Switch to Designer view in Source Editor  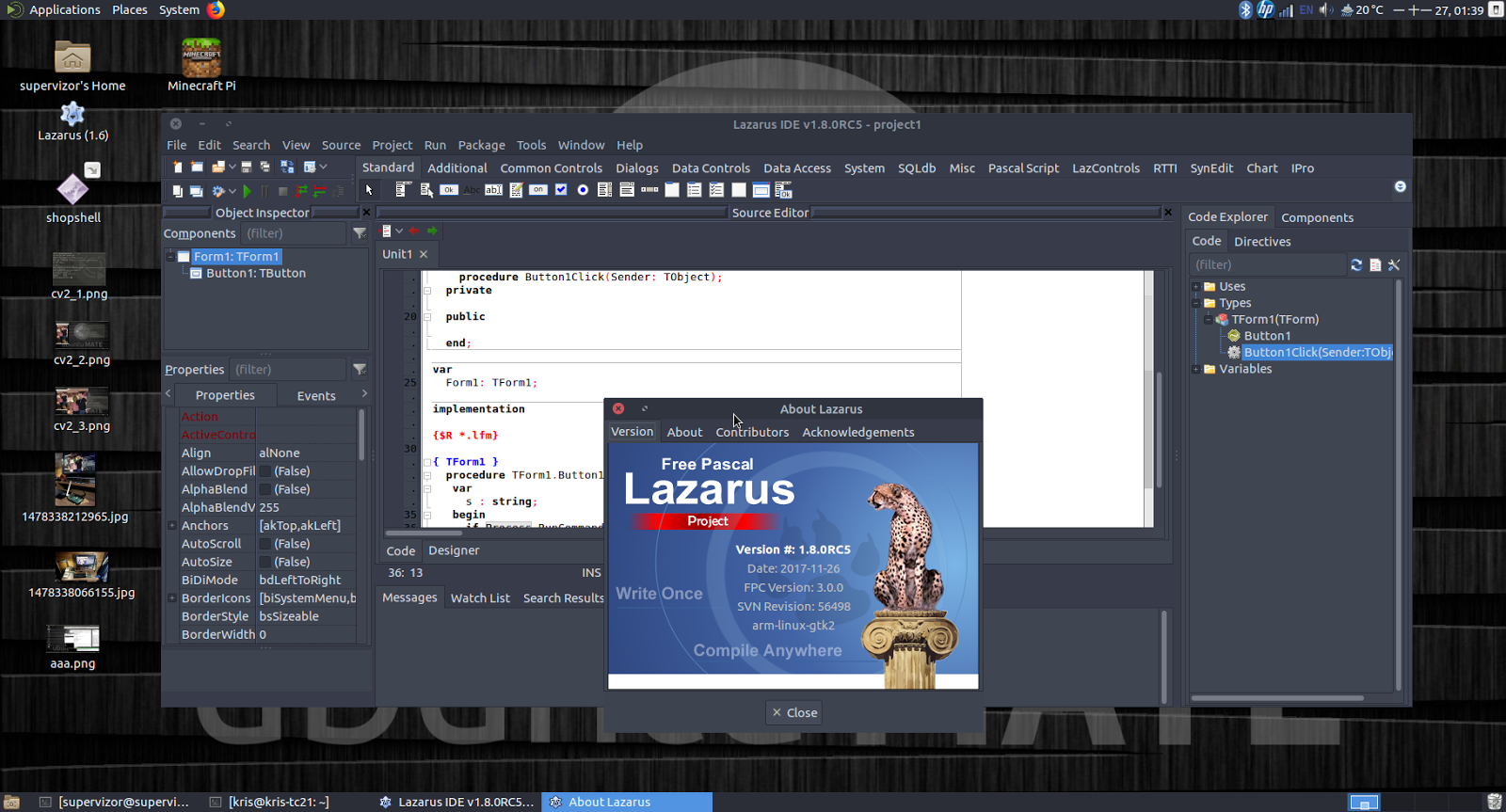click(454, 550)
